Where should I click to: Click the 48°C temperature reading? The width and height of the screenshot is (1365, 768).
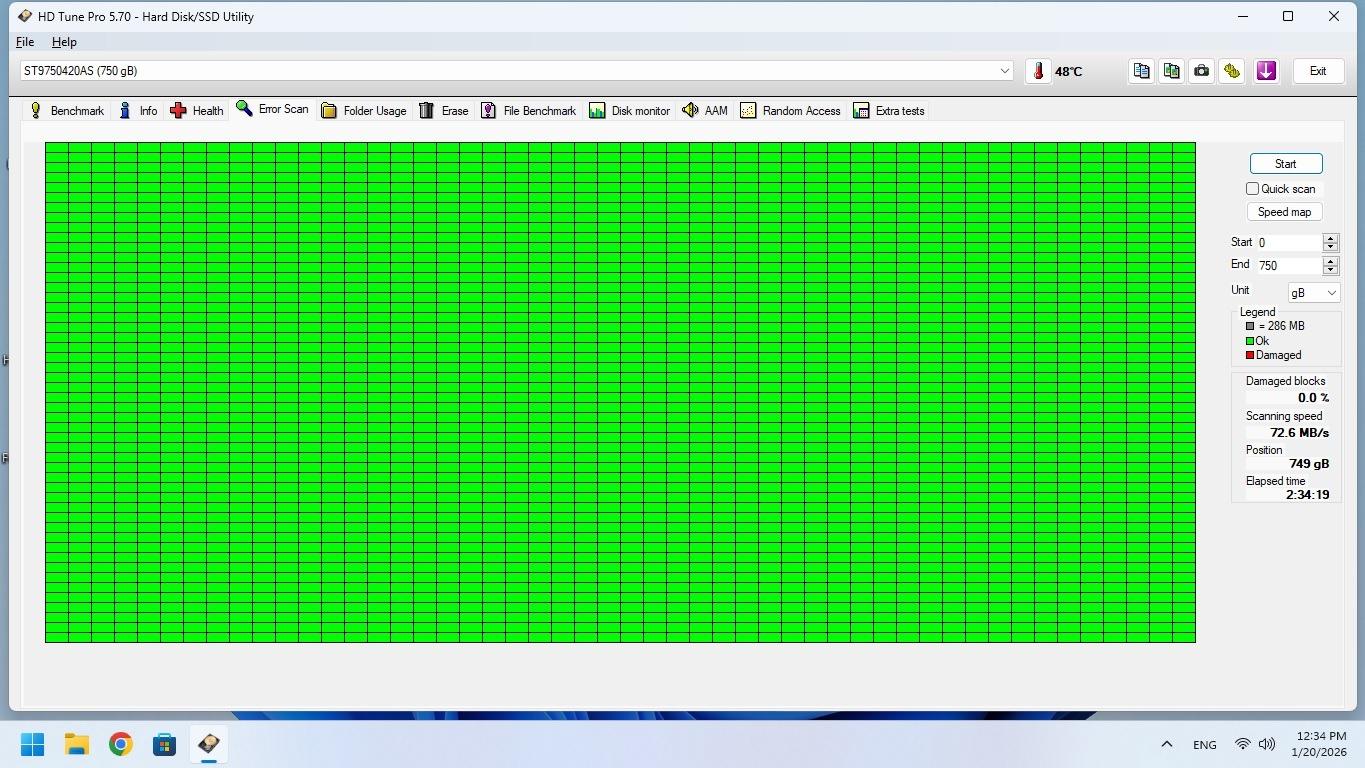pyautogui.click(x=1068, y=71)
